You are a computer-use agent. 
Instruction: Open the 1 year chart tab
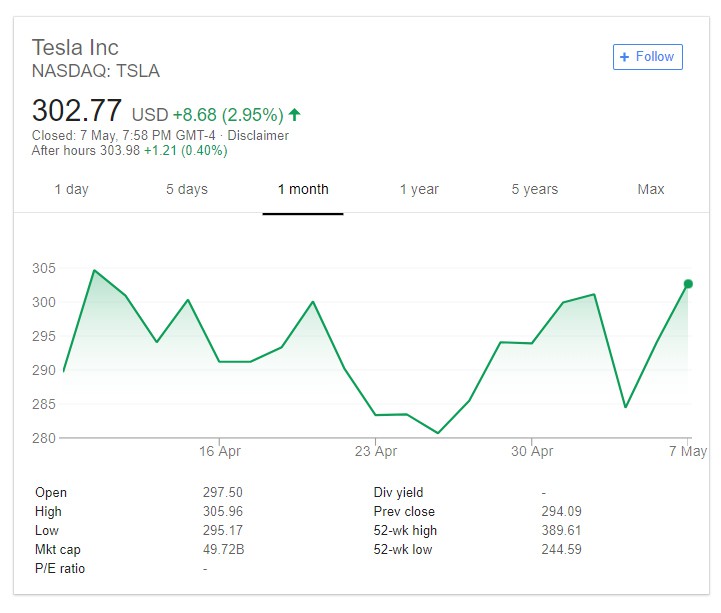pyautogui.click(x=419, y=190)
